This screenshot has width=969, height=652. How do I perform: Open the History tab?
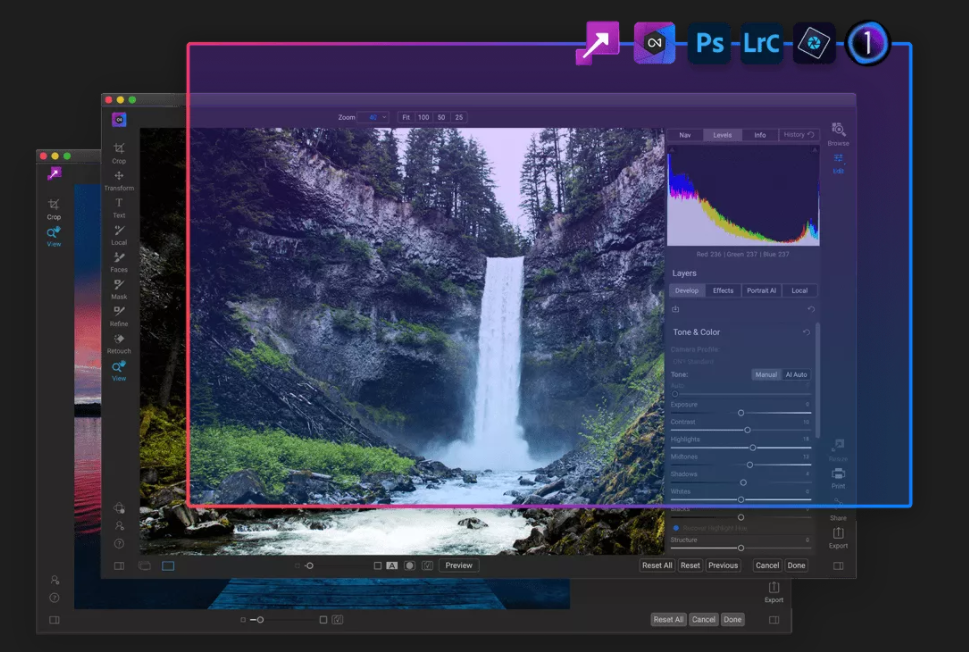[798, 135]
